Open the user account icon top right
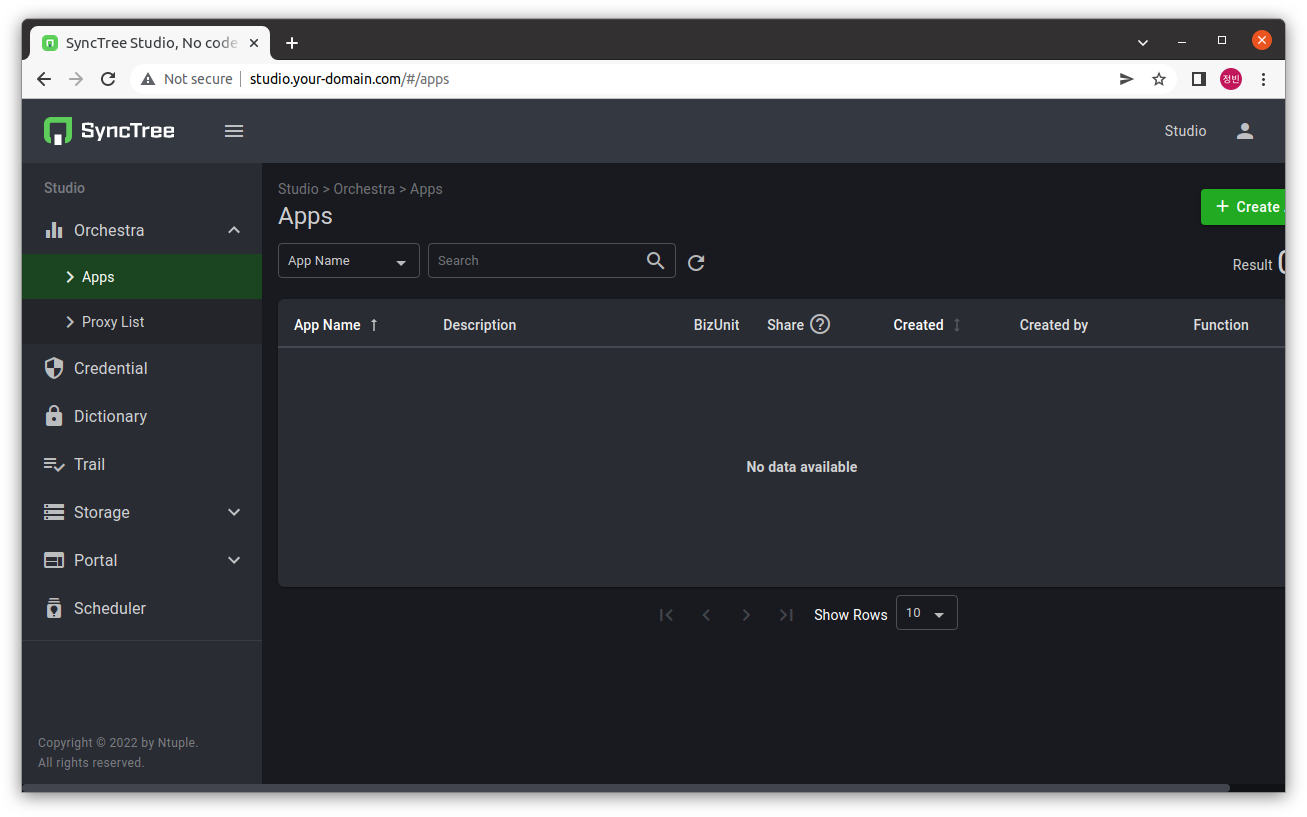The image size is (1307, 817). point(1244,130)
